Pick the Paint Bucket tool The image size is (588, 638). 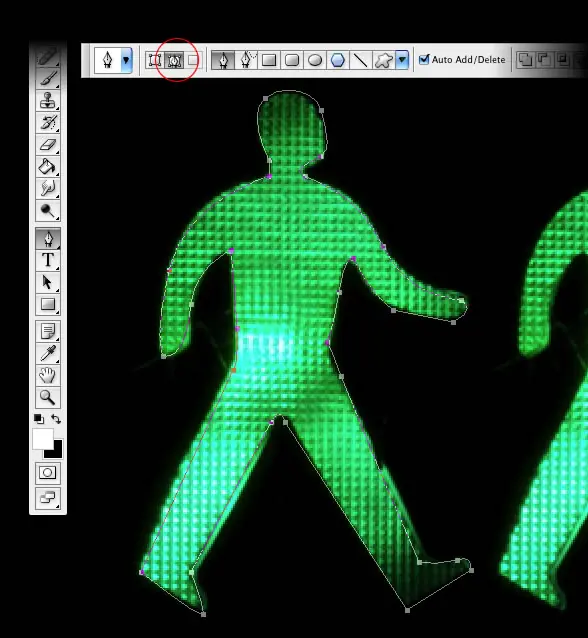point(48,166)
